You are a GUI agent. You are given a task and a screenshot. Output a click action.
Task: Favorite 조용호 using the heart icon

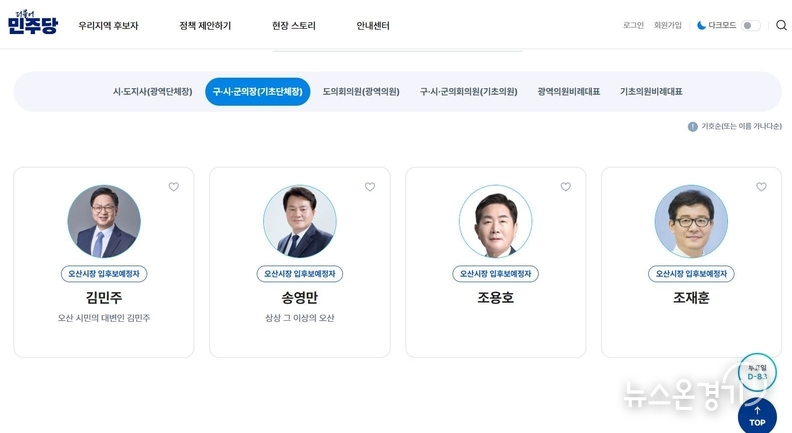pyautogui.click(x=565, y=187)
